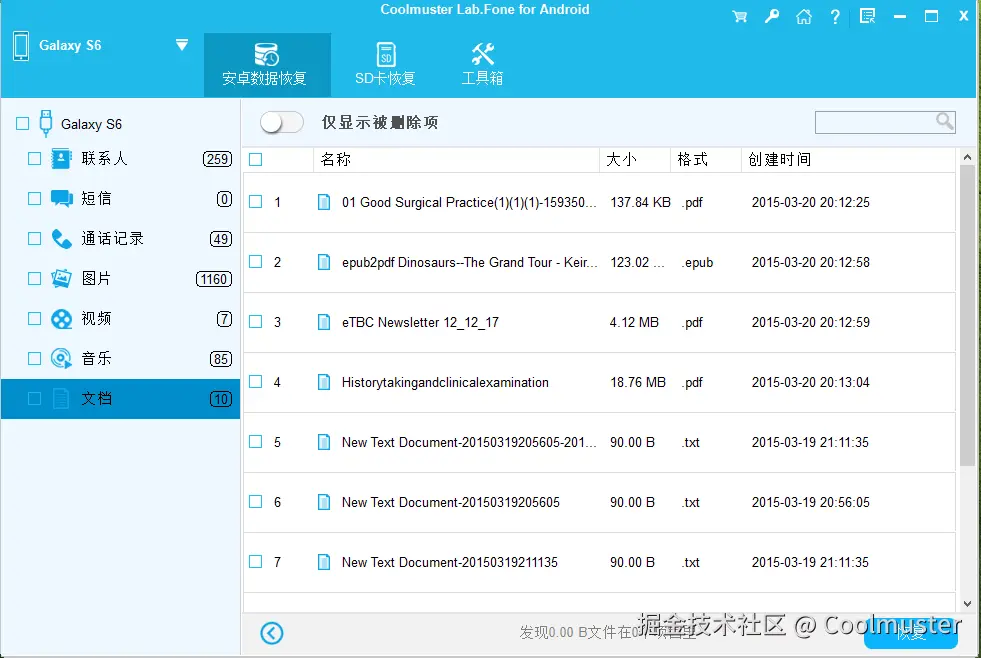
Task: Select file name Historytakingandclinicalexamination
Action: pyautogui.click(x=445, y=382)
